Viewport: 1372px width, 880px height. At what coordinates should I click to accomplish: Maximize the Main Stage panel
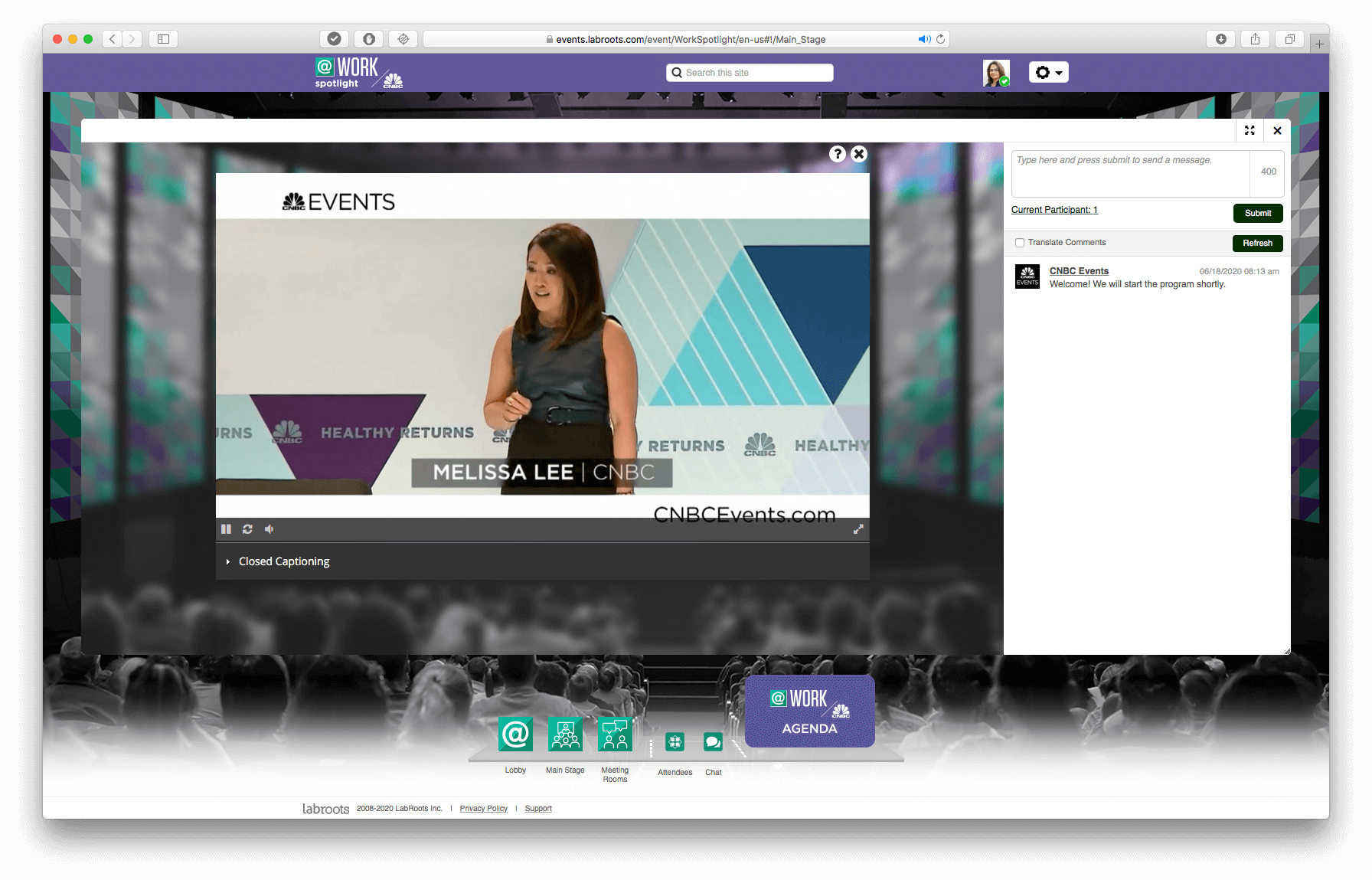(1249, 130)
